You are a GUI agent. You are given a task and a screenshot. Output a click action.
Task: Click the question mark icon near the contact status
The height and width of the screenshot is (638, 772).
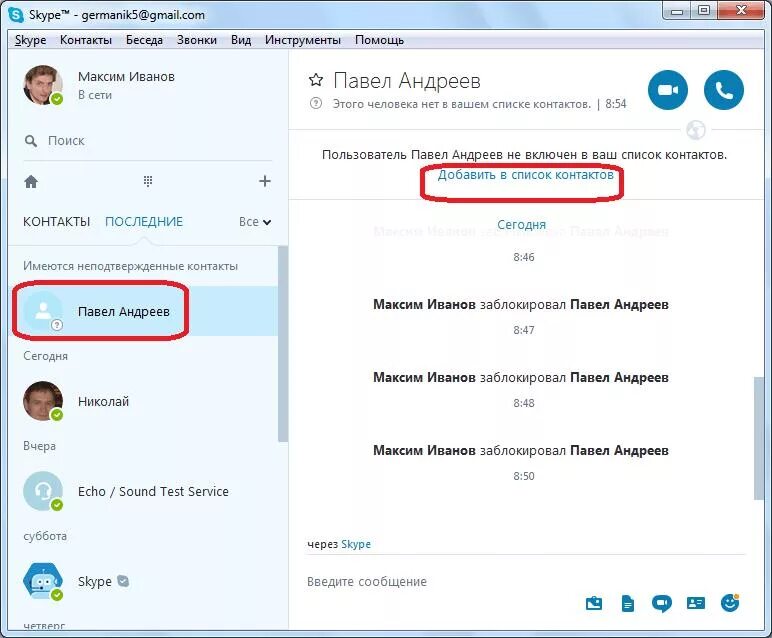[x=316, y=103]
